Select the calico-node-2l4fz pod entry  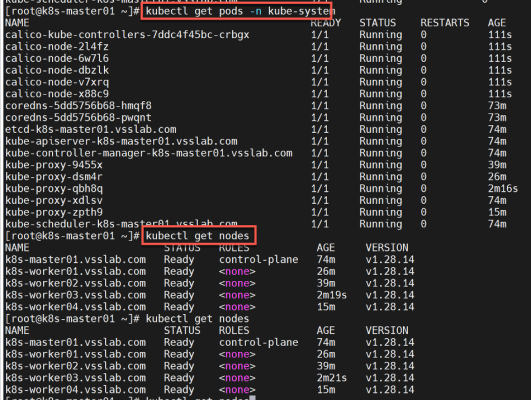tap(57, 46)
